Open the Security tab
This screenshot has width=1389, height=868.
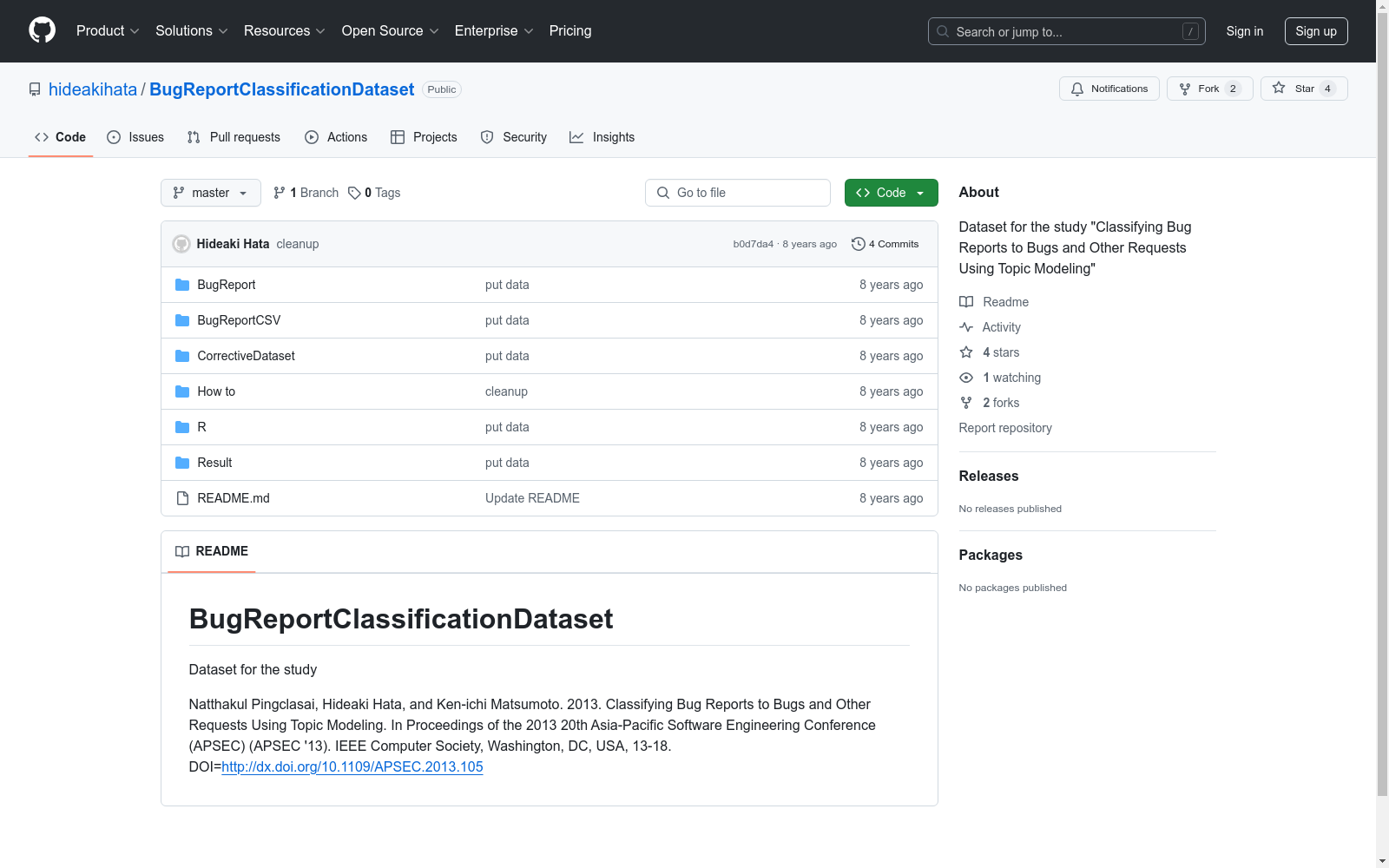[x=514, y=137]
